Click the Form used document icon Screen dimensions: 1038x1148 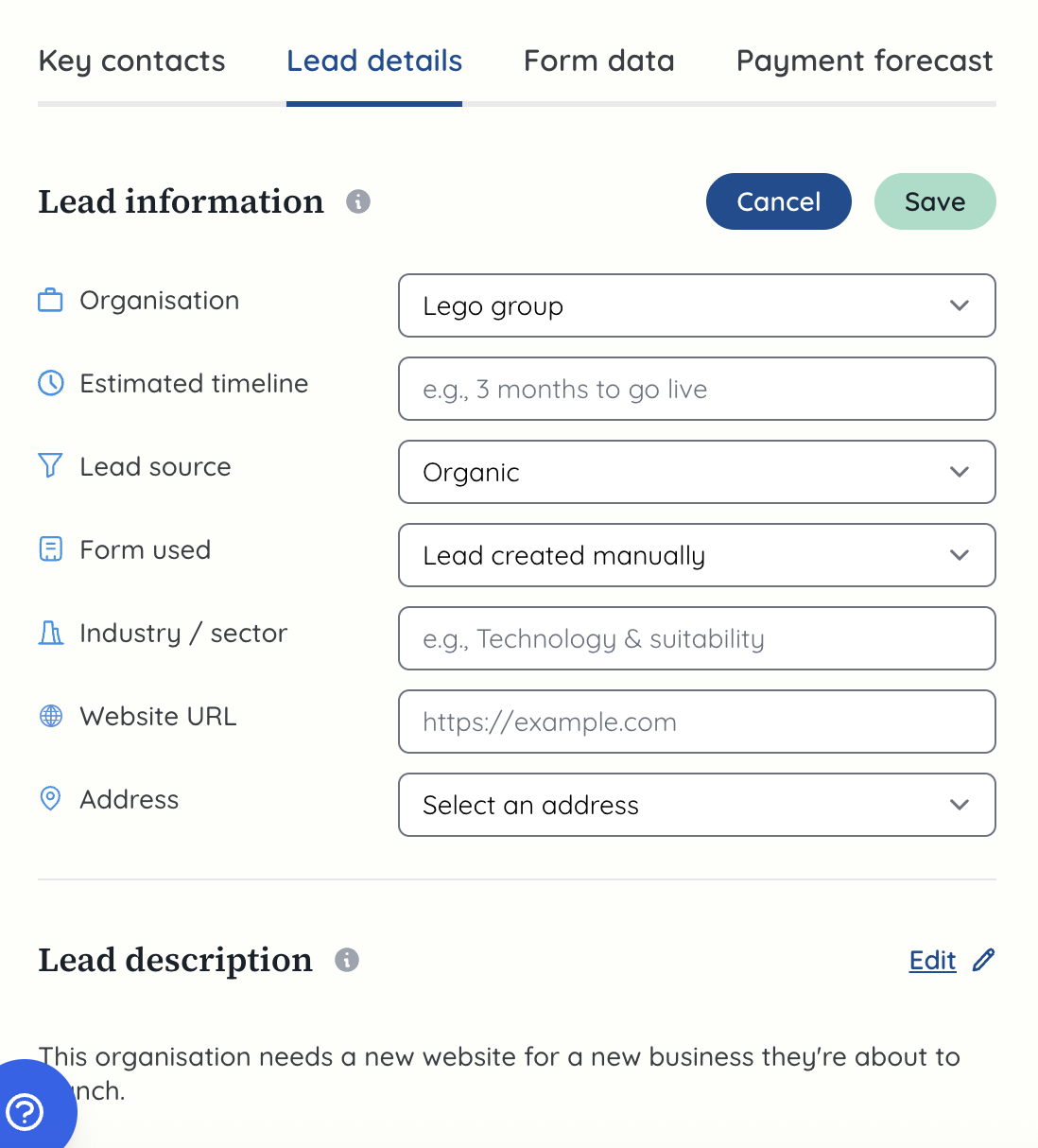point(50,548)
